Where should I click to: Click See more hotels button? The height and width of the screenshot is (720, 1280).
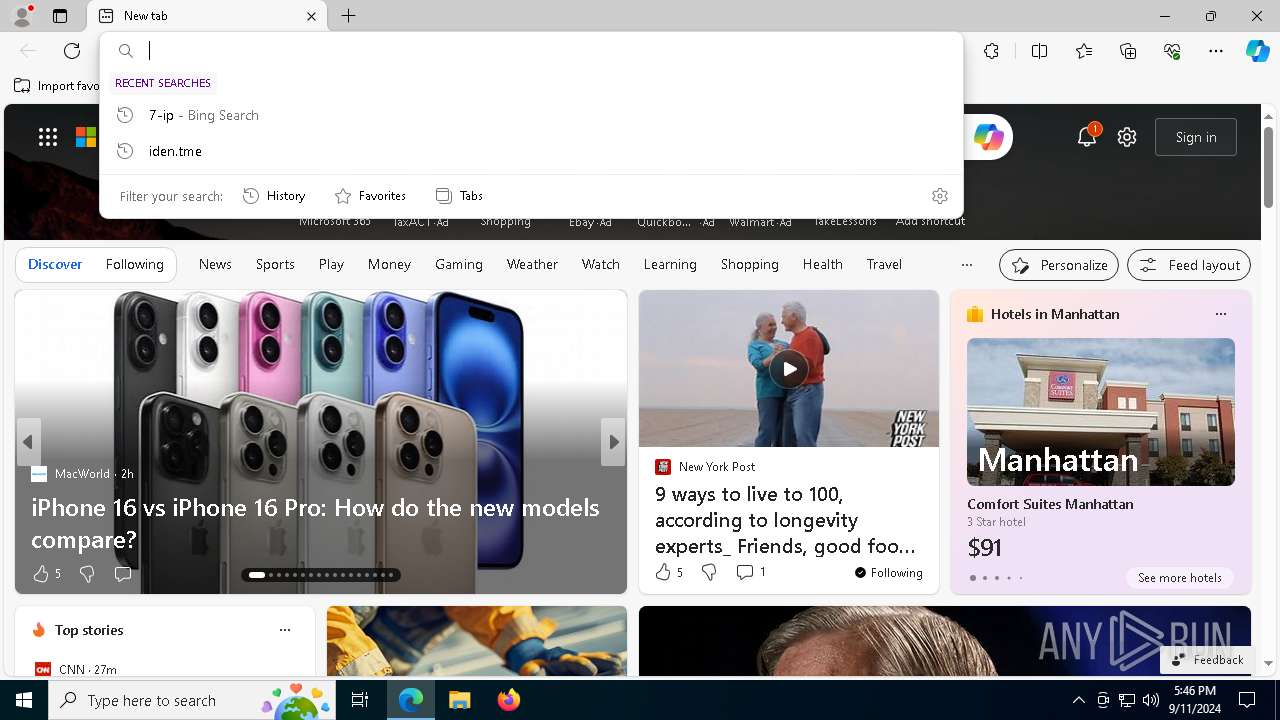click(x=1180, y=578)
